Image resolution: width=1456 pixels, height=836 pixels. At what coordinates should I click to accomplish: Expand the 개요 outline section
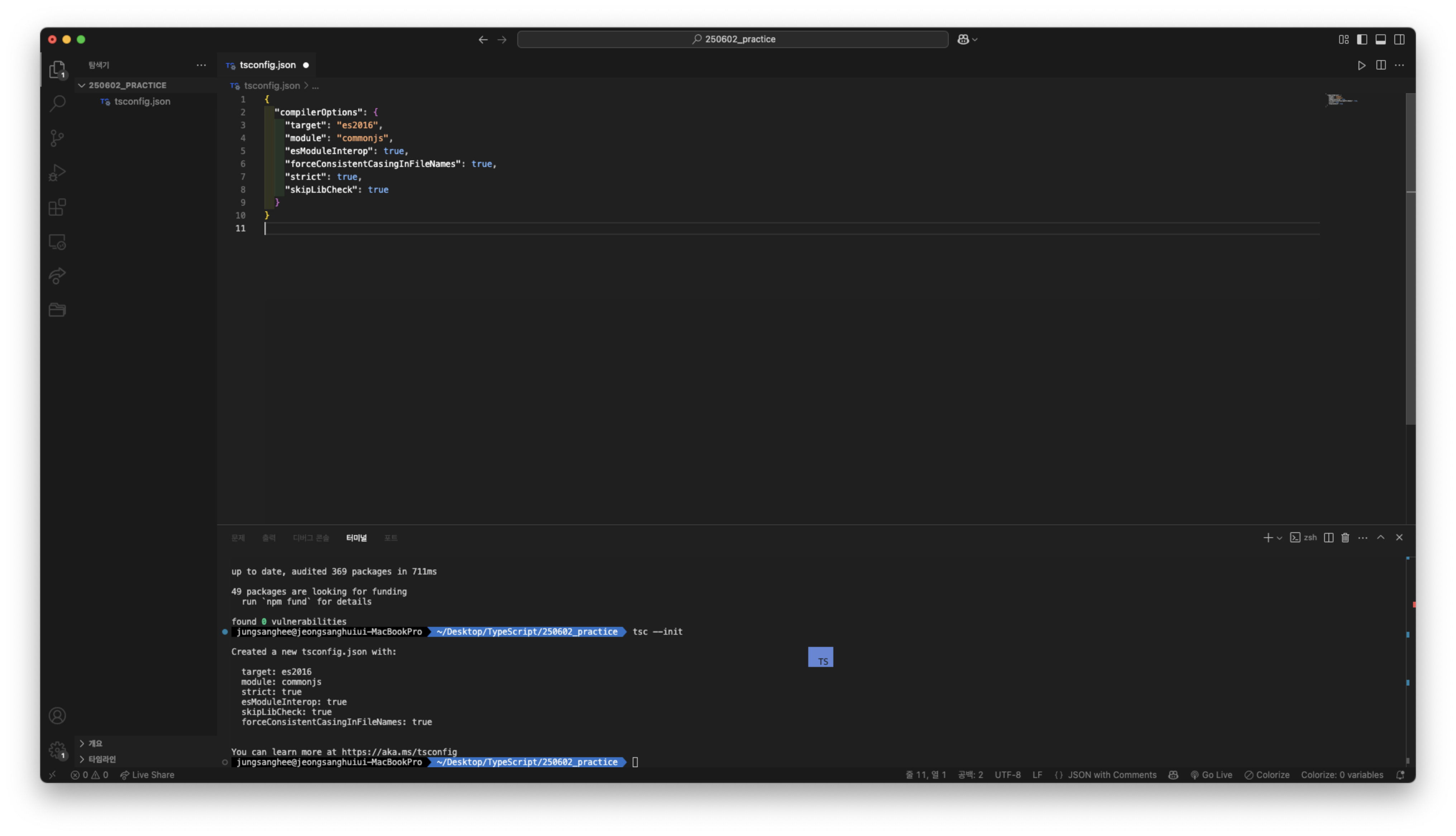147,743
